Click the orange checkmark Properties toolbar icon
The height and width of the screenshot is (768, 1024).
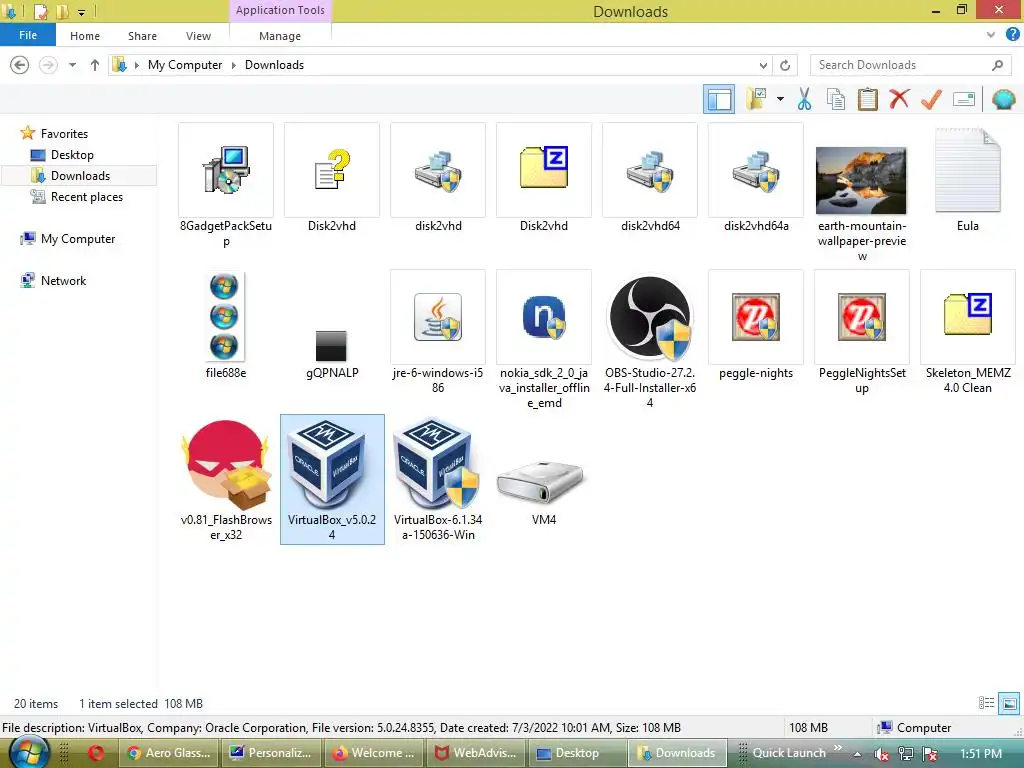[931, 99]
